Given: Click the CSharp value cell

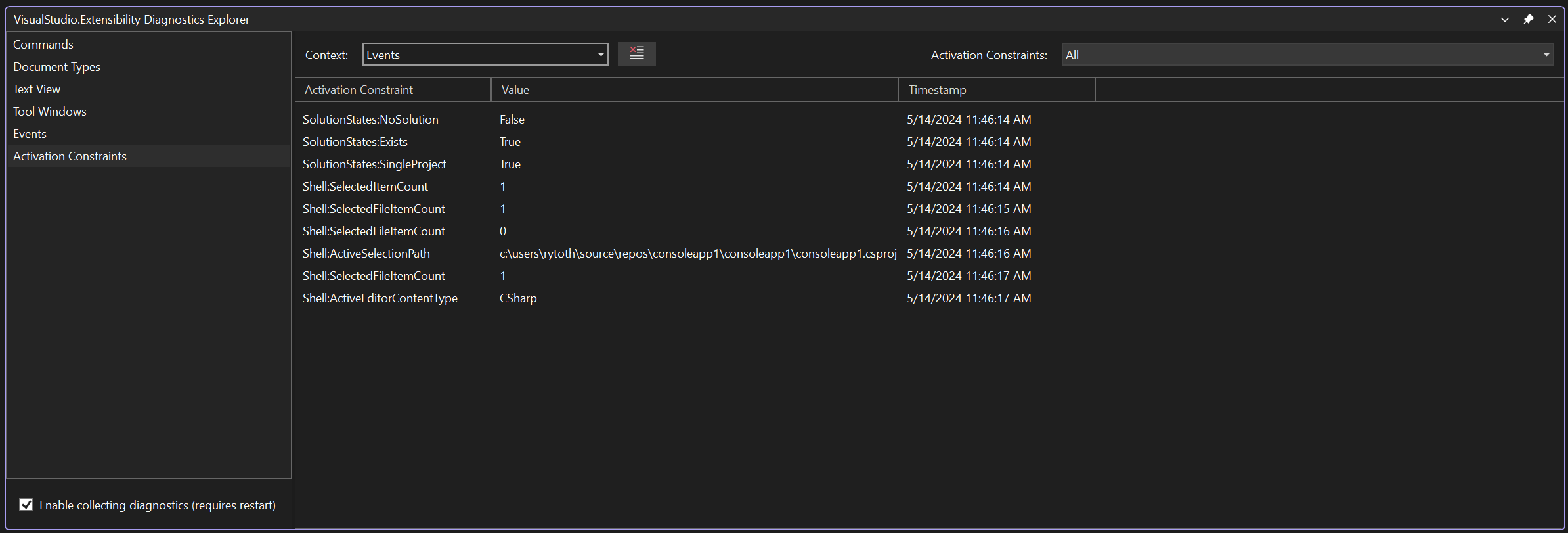Looking at the screenshot, I should [x=518, y=298].
